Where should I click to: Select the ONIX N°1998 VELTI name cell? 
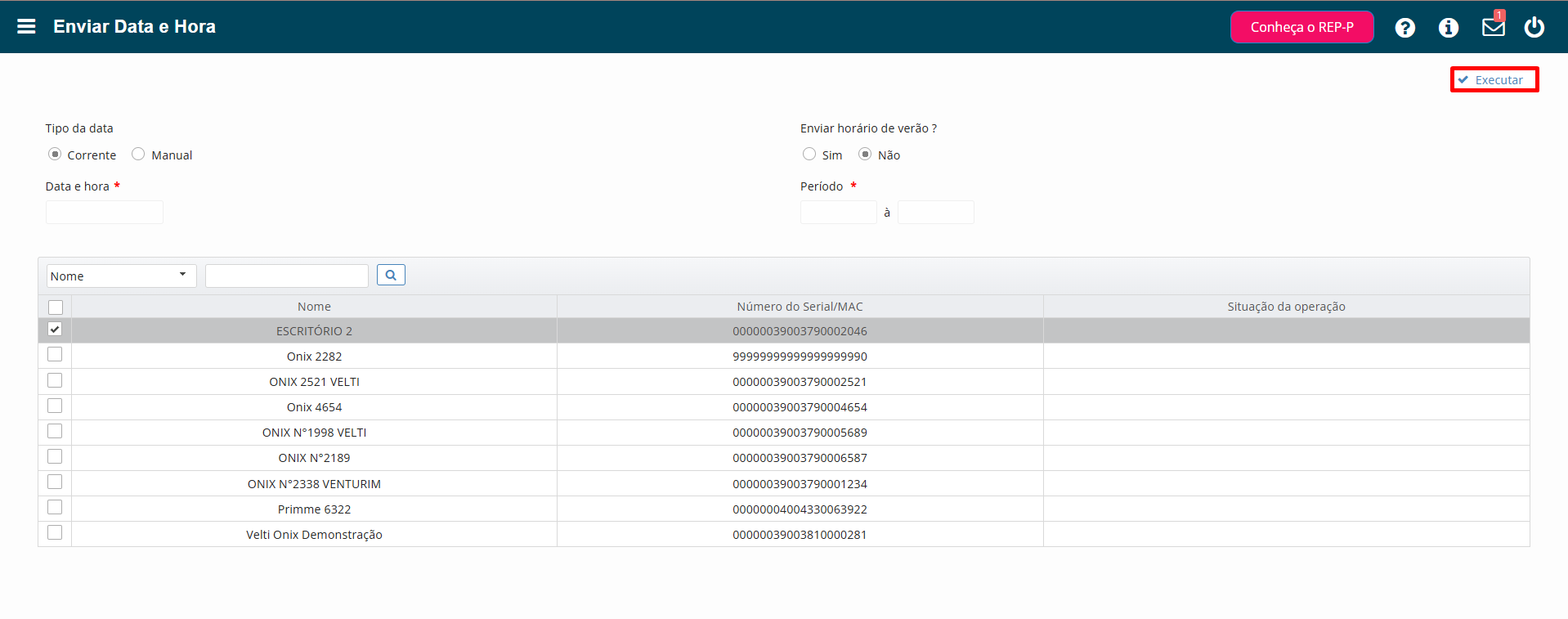314,433
